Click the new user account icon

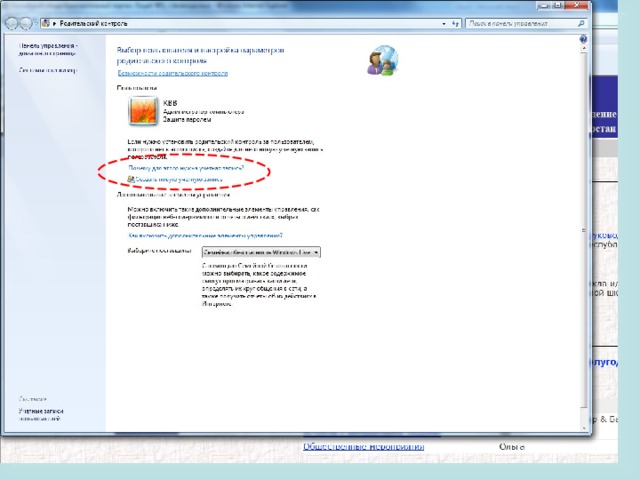tap(132, 180)
